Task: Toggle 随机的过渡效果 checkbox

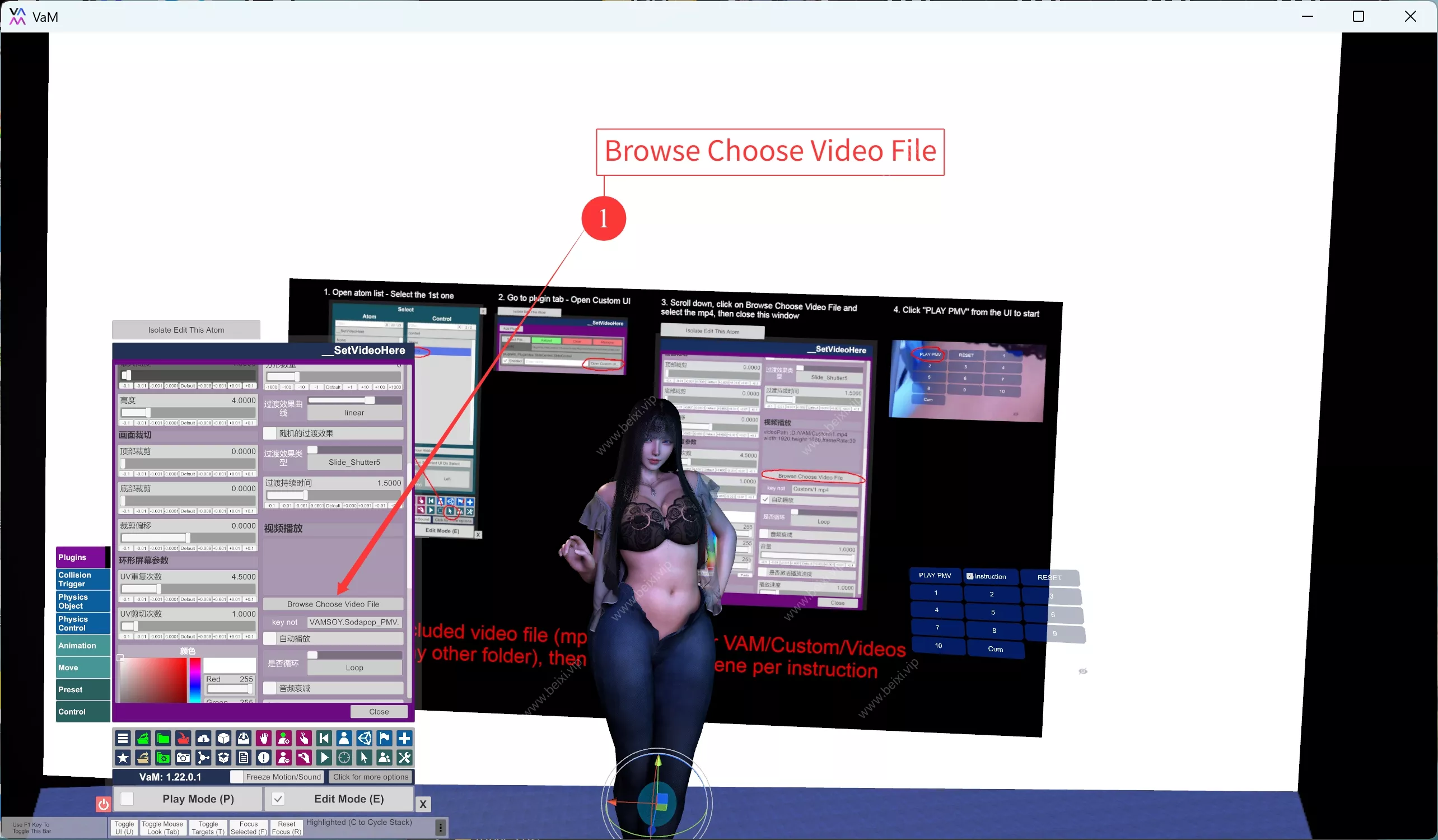Action: tap(270, 433)
